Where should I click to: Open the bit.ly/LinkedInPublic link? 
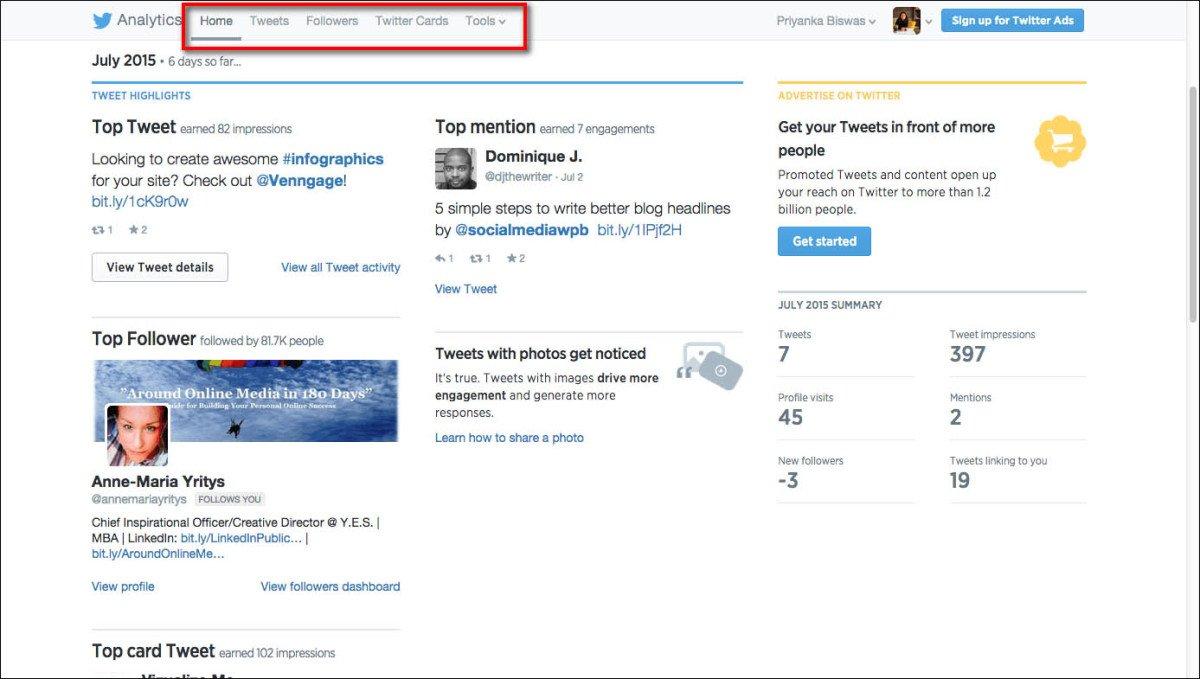point(241,538)
